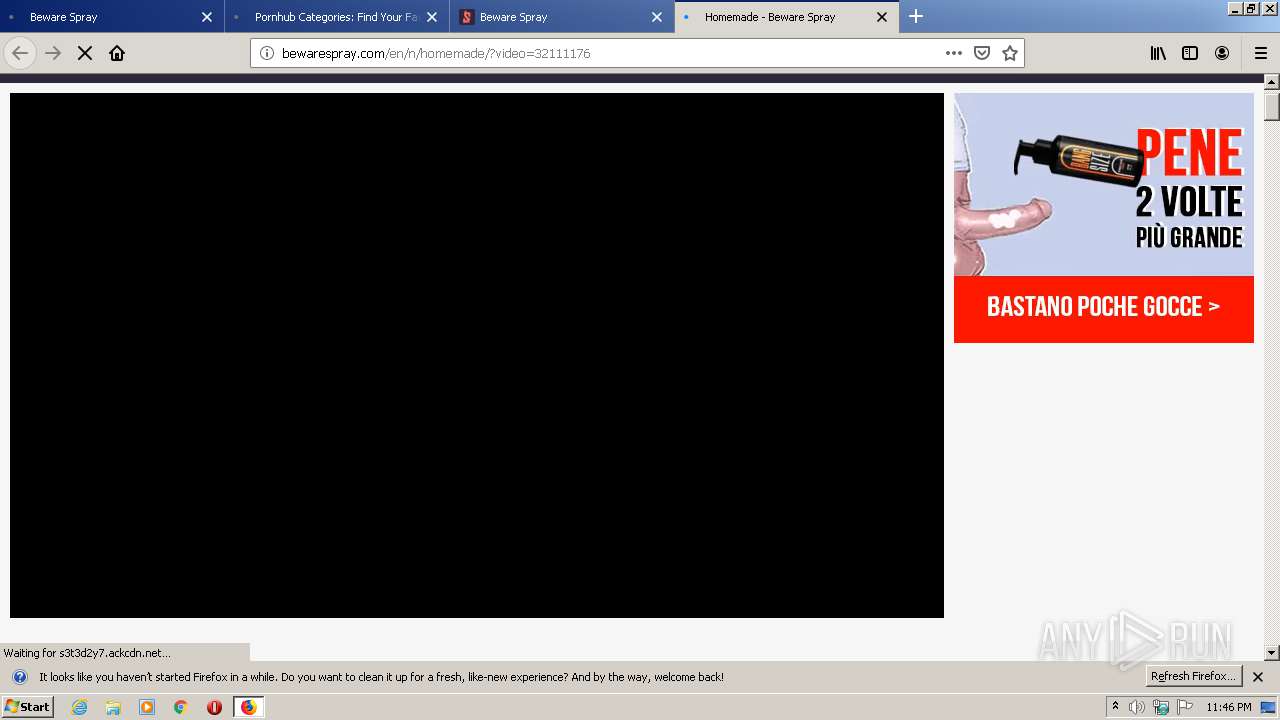Close the Pornhub Categories tab
The height and width of the screenshot is (720, 1280).
(432, 17)
